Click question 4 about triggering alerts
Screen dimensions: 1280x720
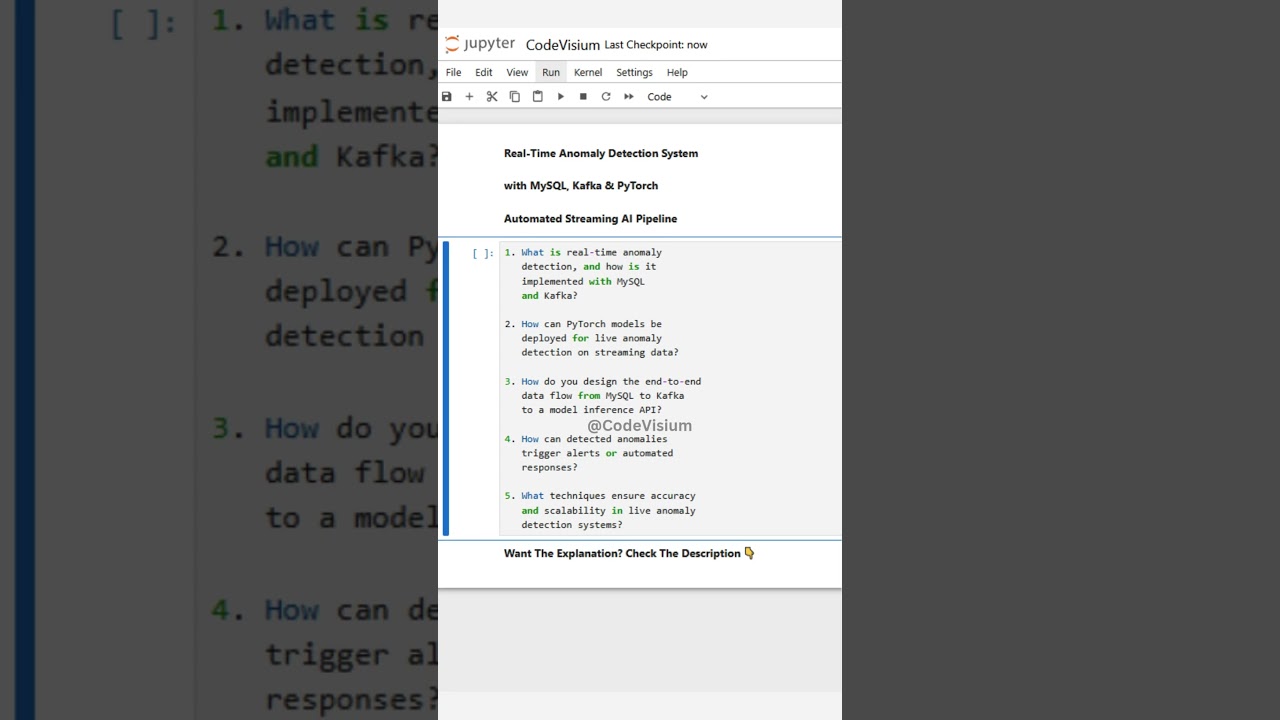coord(589,453)
